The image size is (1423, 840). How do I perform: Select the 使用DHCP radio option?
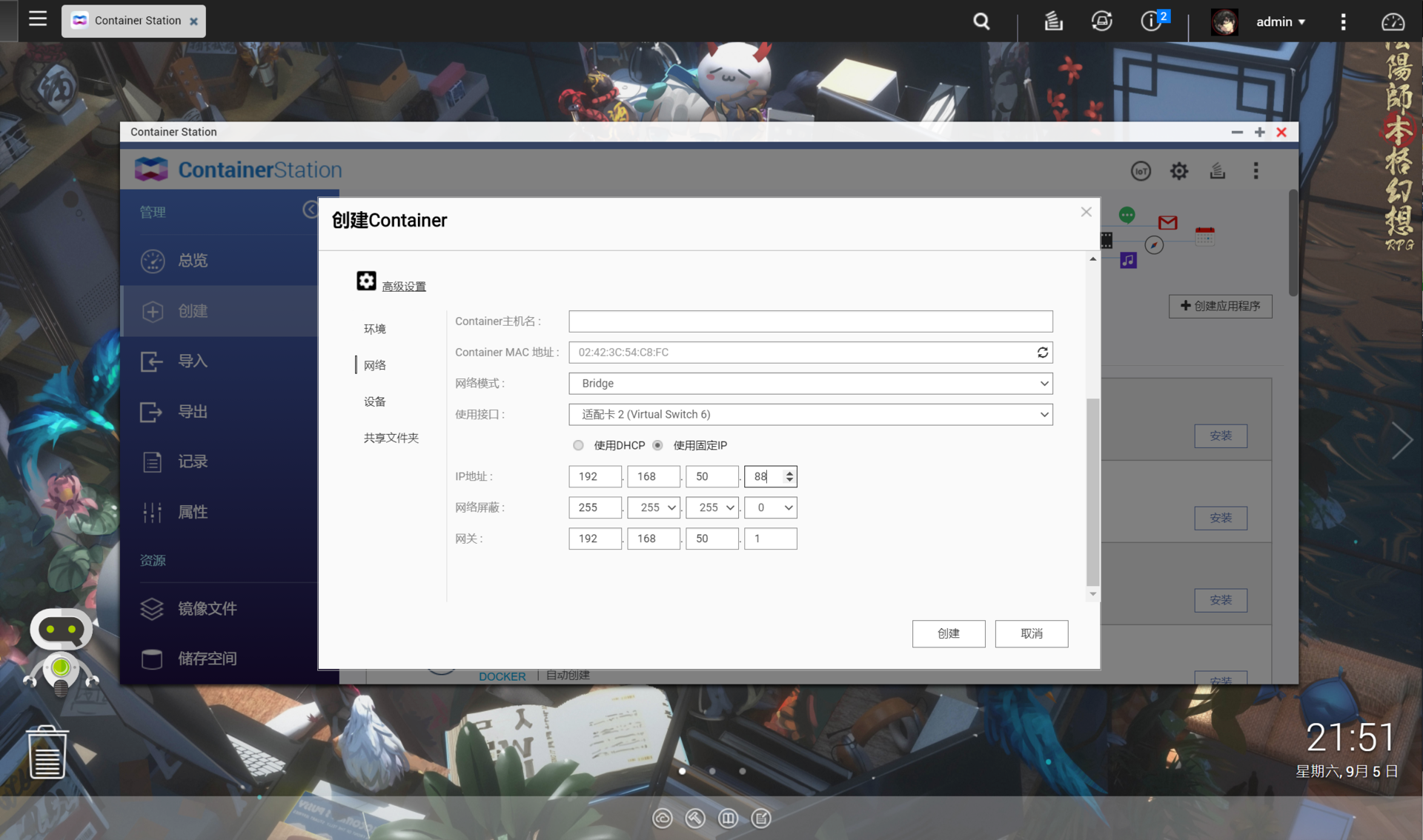(x=578, y=445)
